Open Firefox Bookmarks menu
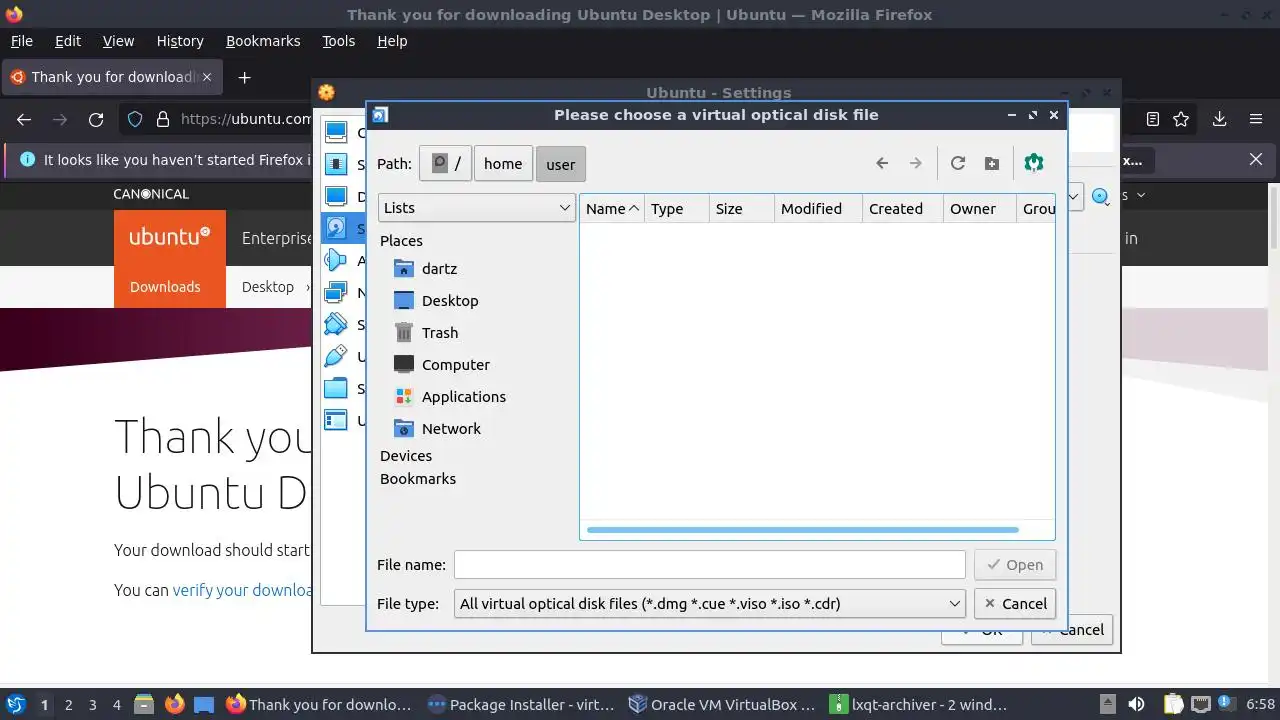This screenshot has height=720, width=1280. coord(263,41)
